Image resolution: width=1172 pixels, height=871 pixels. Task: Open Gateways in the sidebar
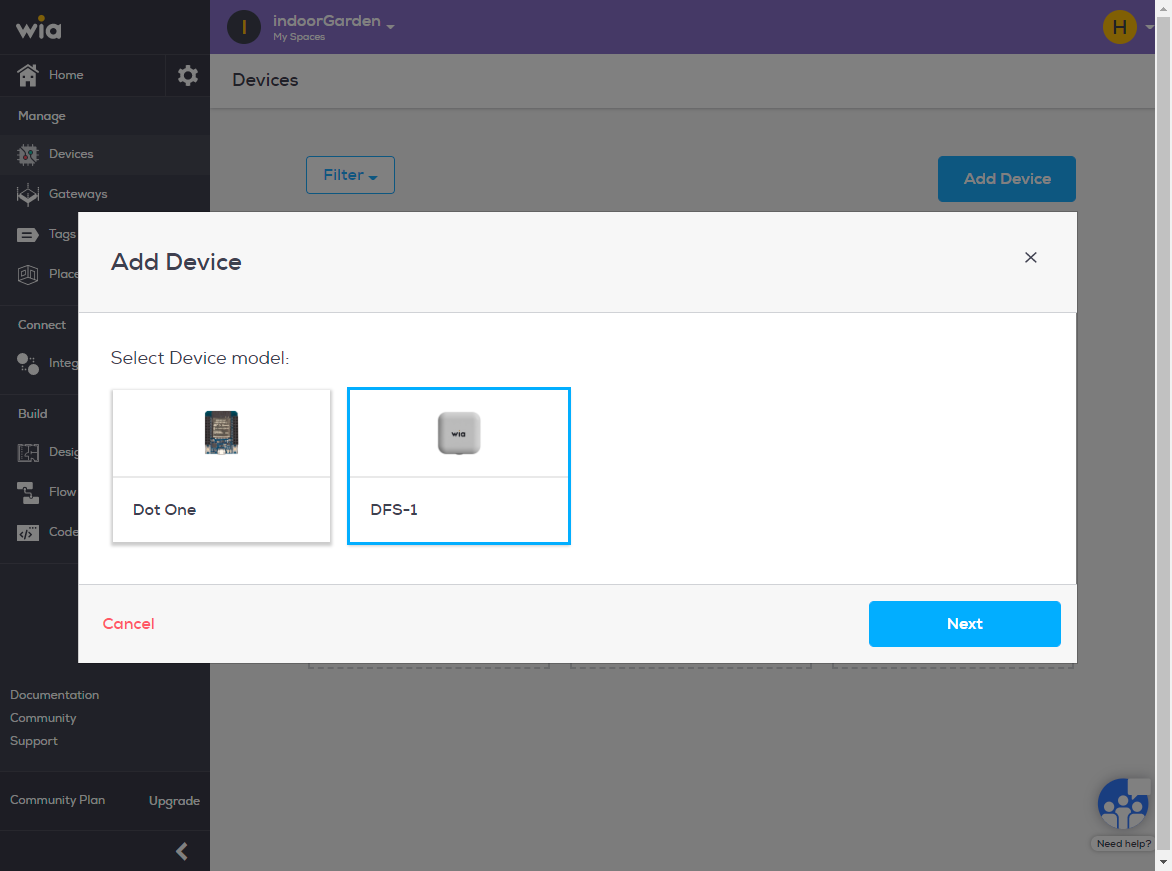105,194
